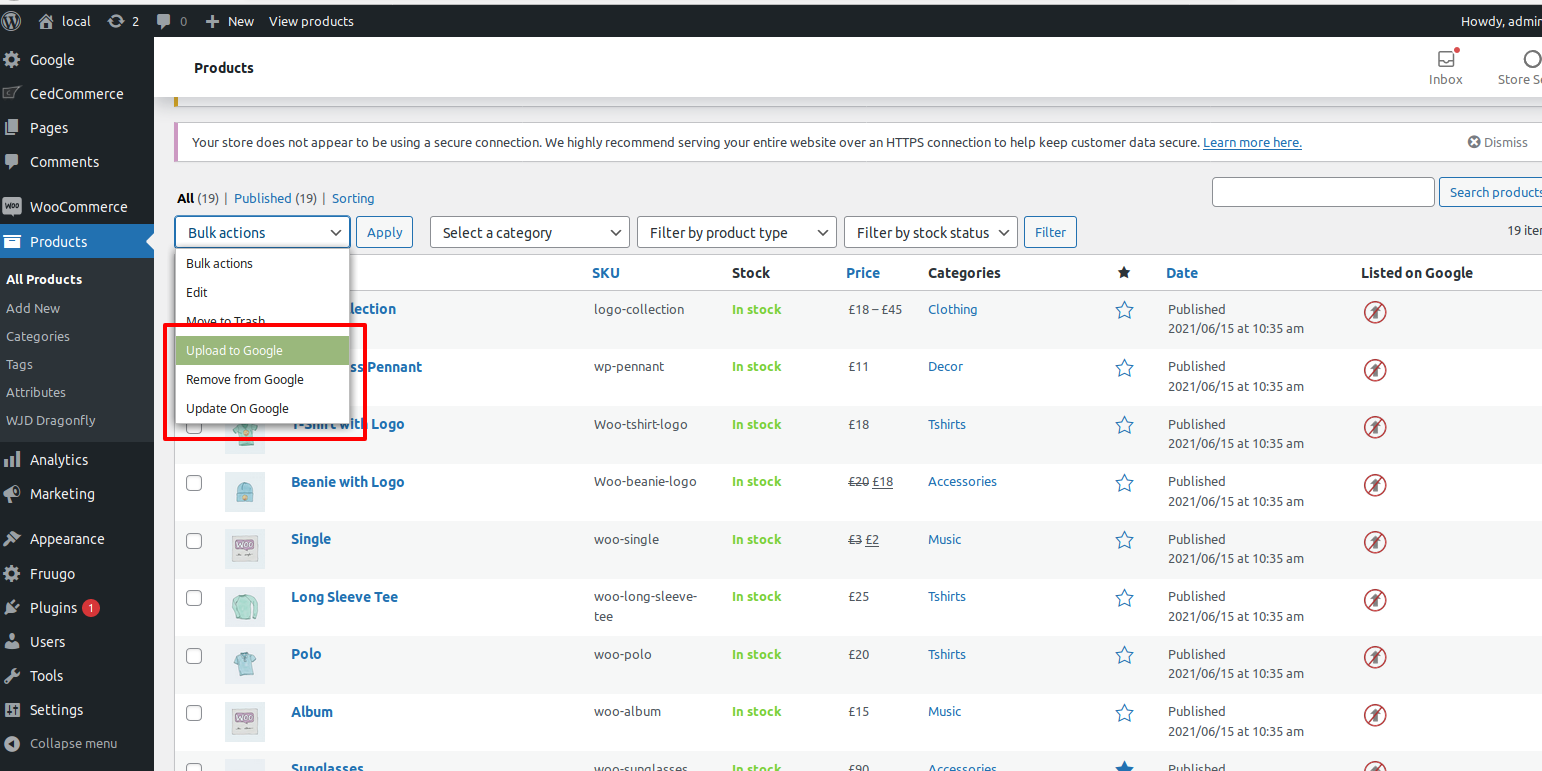
Task: Open the WooCommerce sidebar menu
Action: [77, 207]
